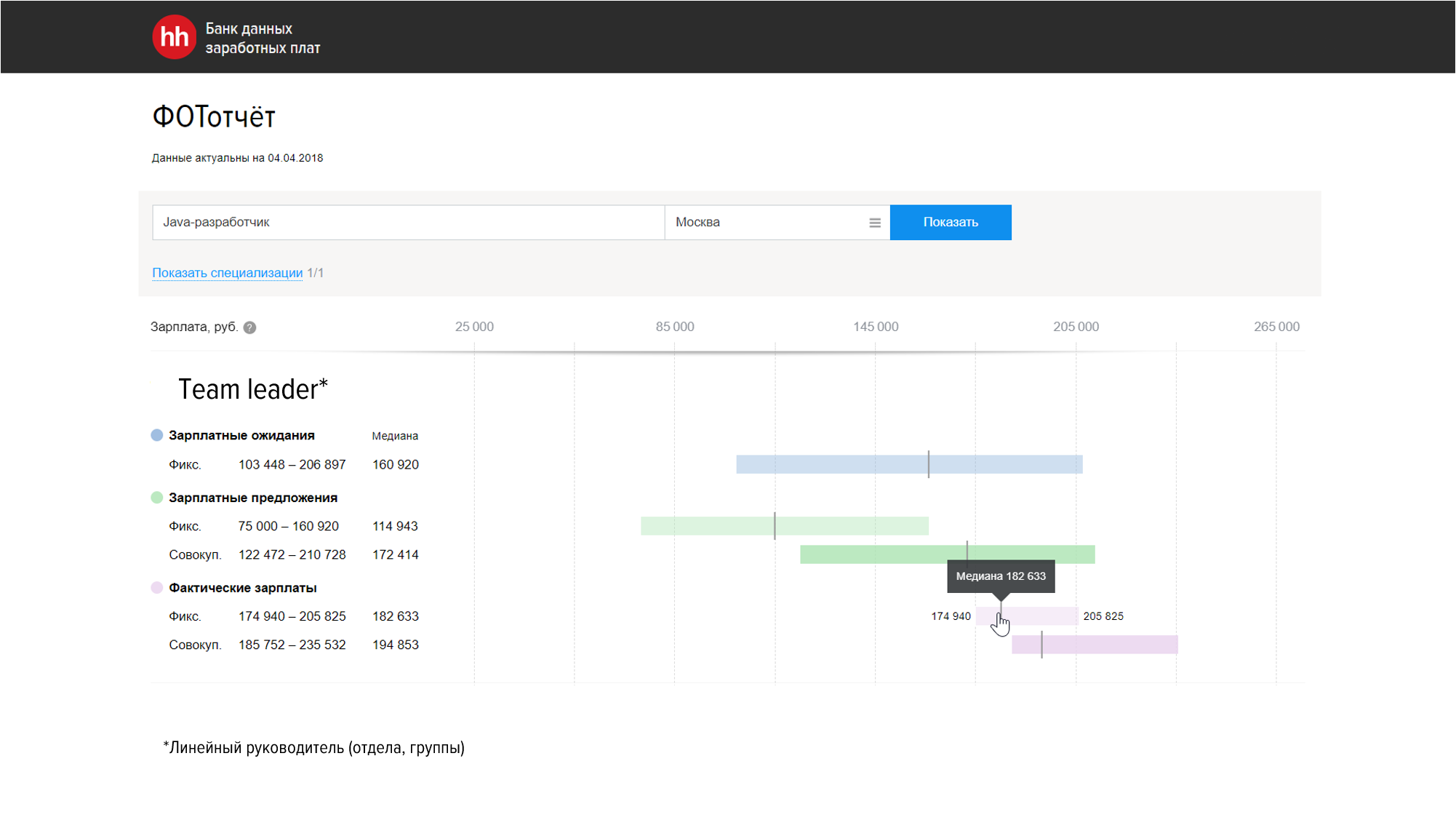The height and width of the screenshot is (820, 1456).
Task: Click the median value 160 920
Action: click(396, 465)
